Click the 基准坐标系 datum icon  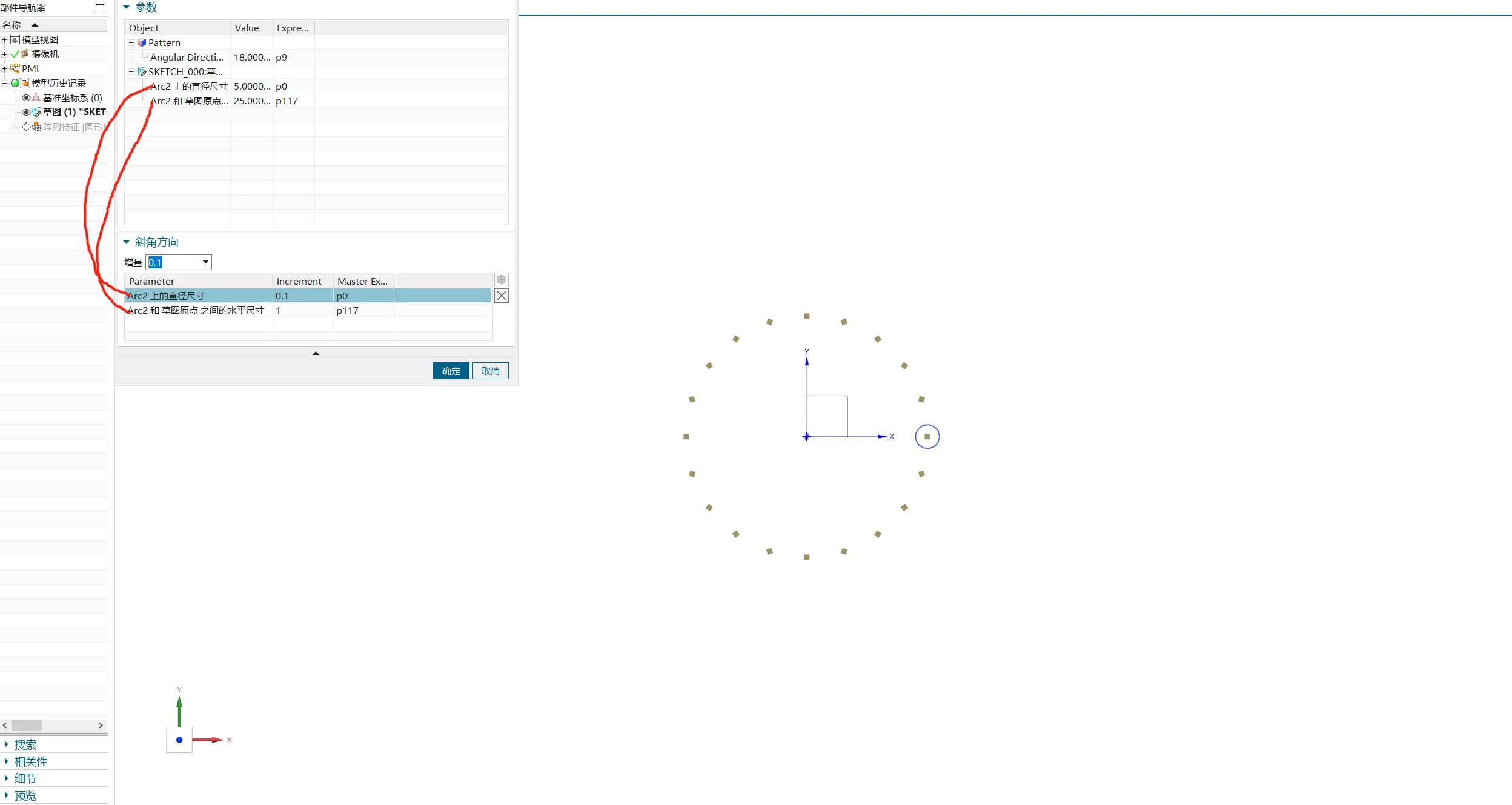(36, 98)
